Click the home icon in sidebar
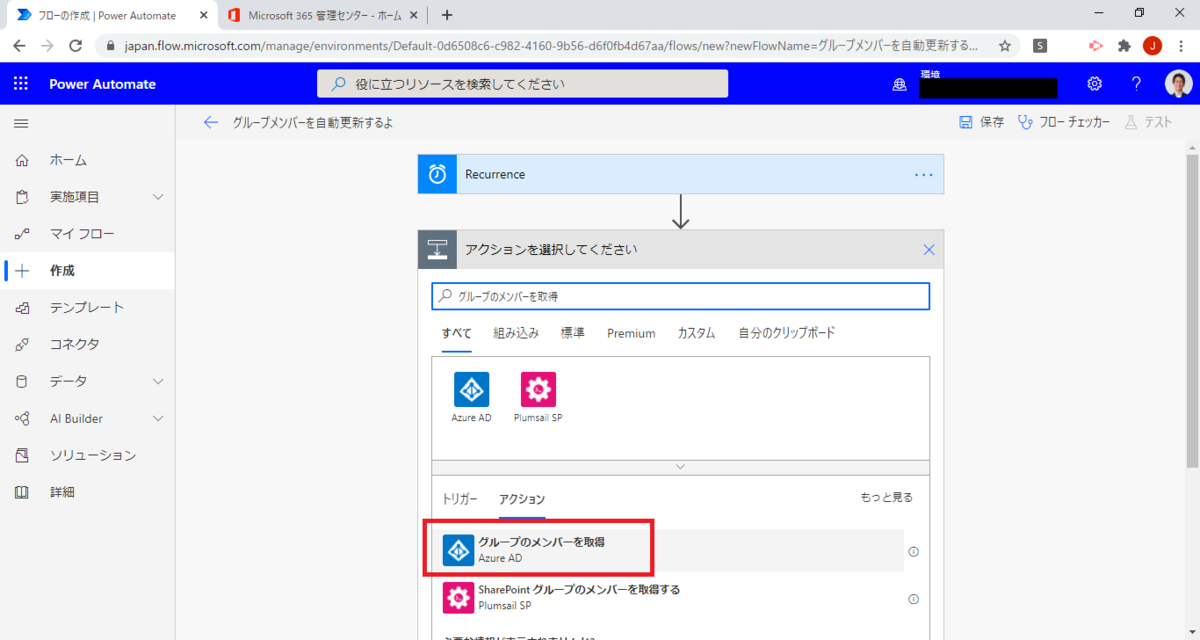The height and width of the screenshot is (640, 1200). pos(22,160)
